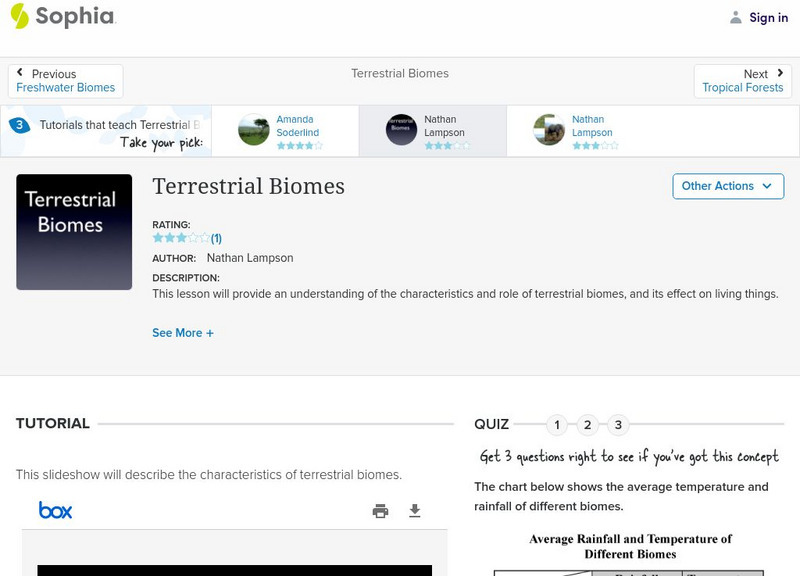Click the Sophia logo

tap(63, 16)
